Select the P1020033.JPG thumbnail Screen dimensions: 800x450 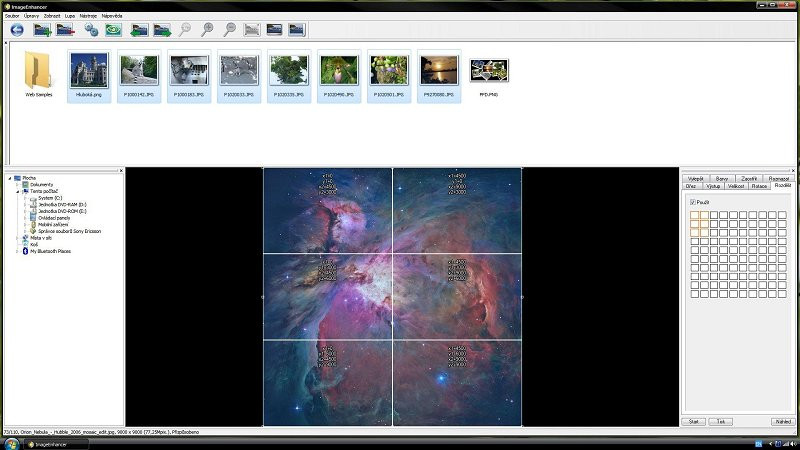tap(239, 75)
